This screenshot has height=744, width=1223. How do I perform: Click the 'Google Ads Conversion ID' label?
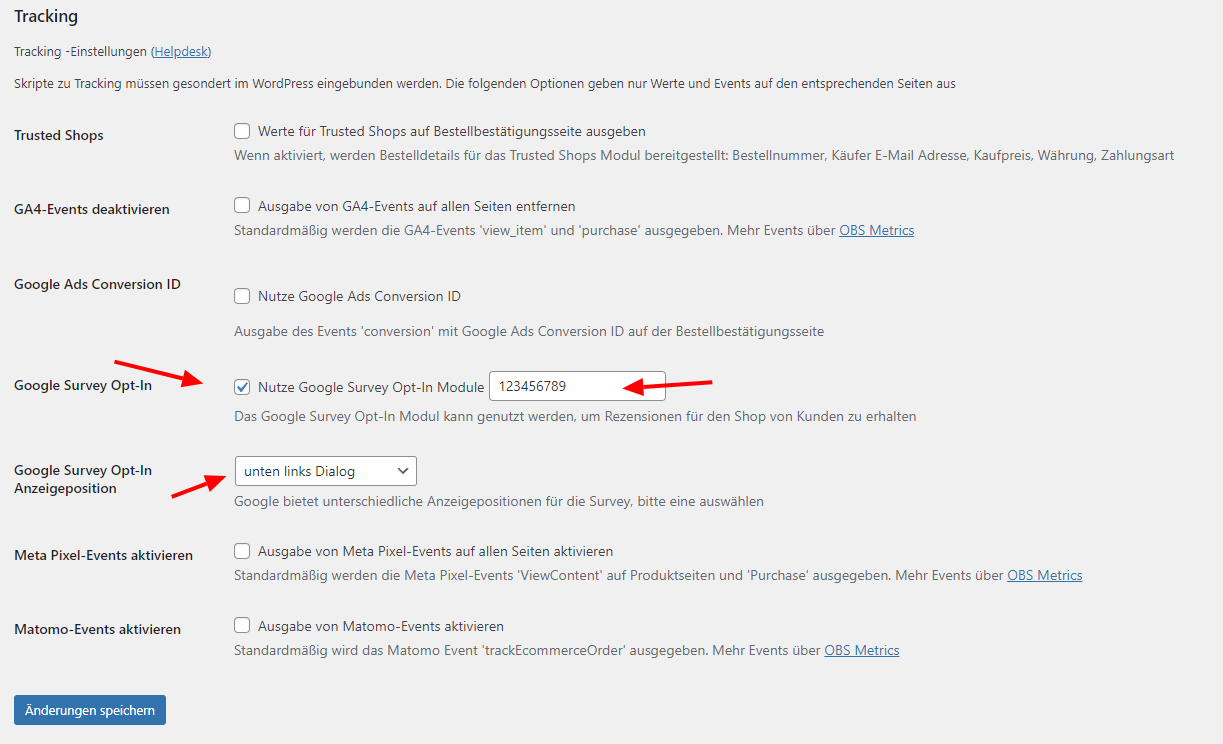97,284
